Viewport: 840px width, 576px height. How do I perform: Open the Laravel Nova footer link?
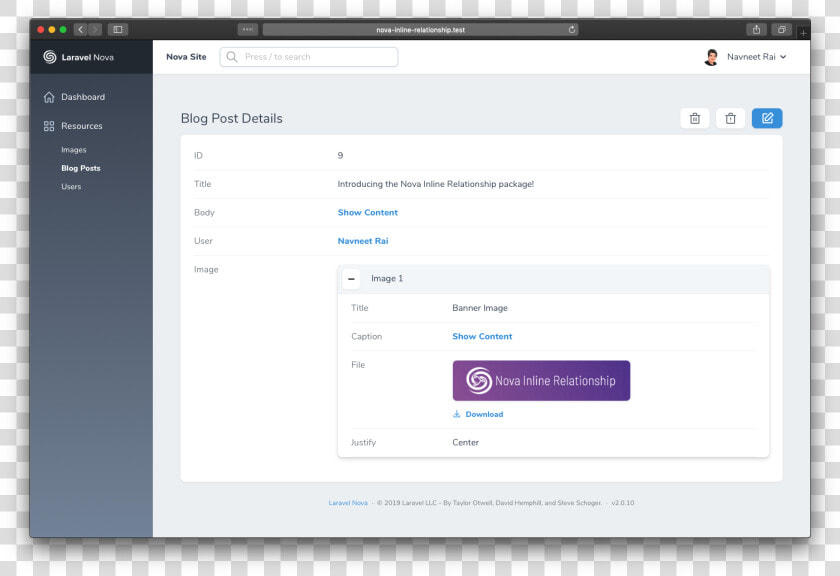point(348,503)
